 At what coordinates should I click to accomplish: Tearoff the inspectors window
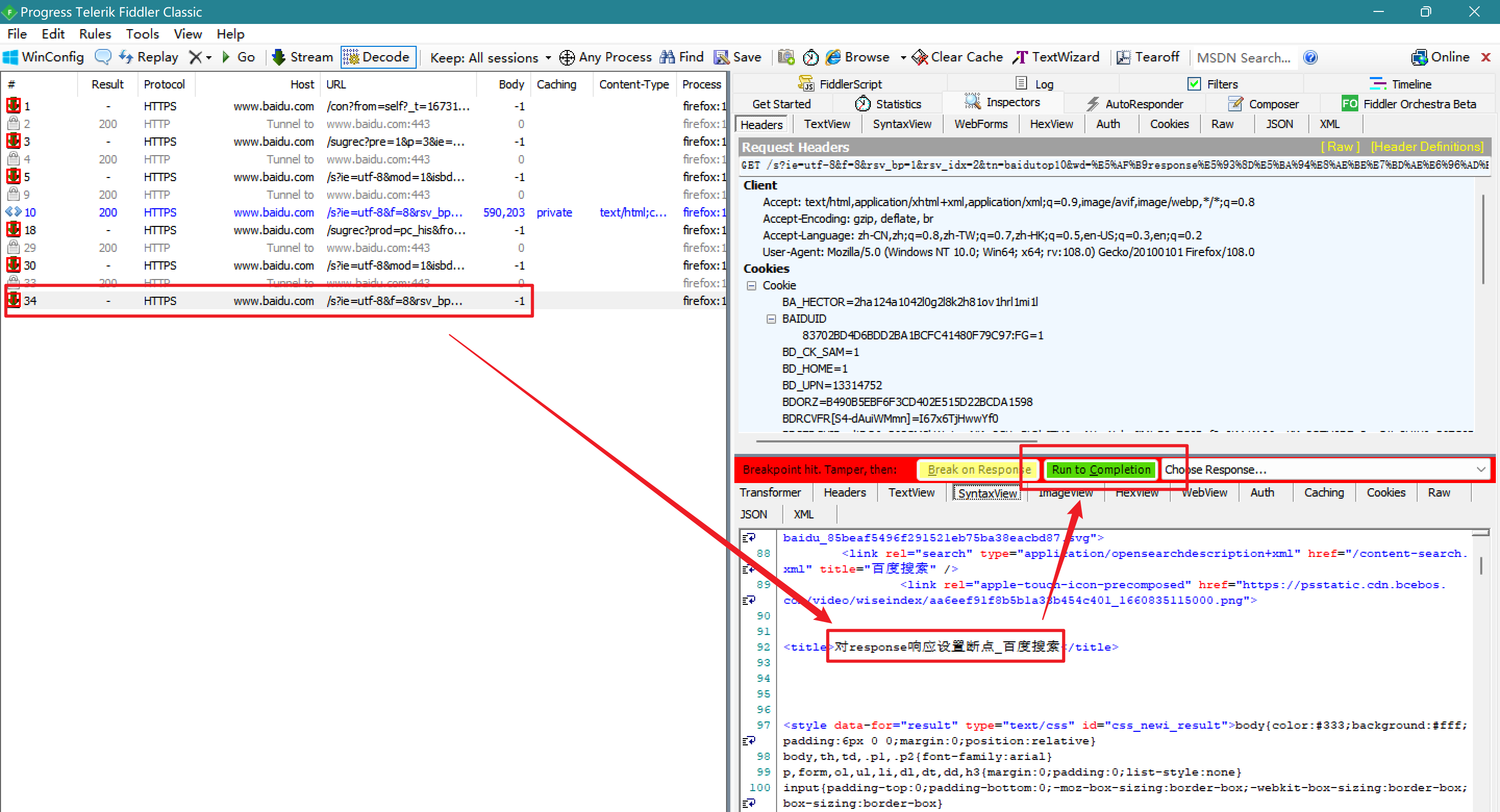tap(1148, 57)
